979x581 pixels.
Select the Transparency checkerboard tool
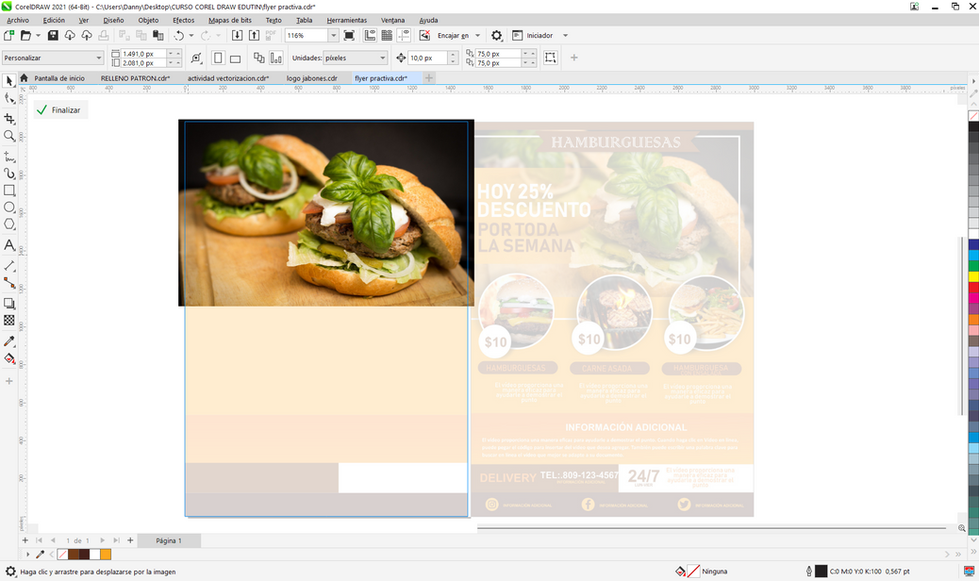point(9,320)
